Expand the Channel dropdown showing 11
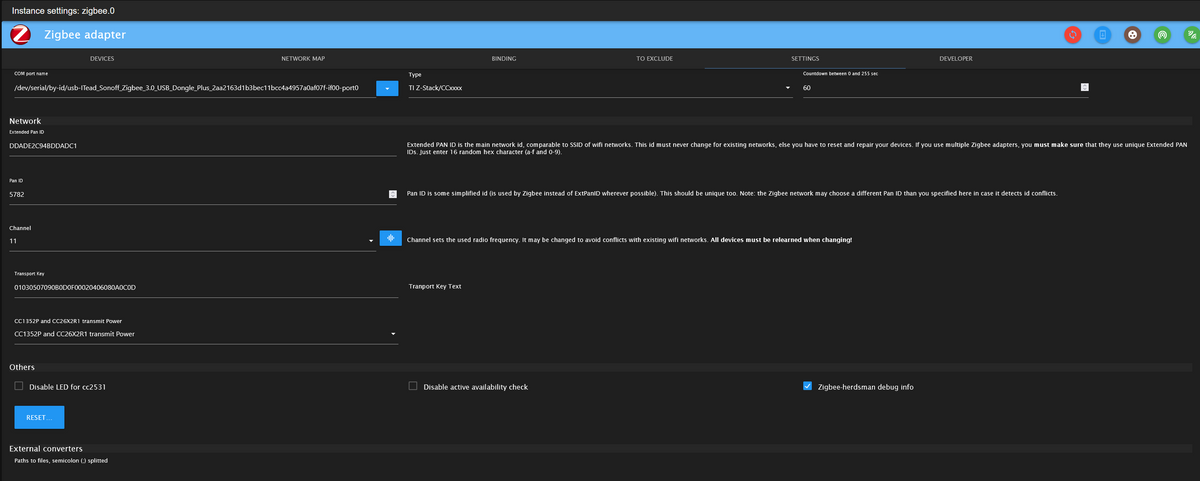1200x481 pixels. coord(192,241)
